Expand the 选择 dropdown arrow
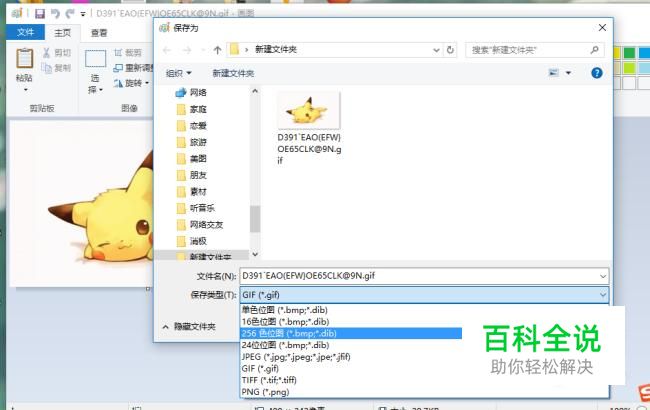 click(101, 90)
